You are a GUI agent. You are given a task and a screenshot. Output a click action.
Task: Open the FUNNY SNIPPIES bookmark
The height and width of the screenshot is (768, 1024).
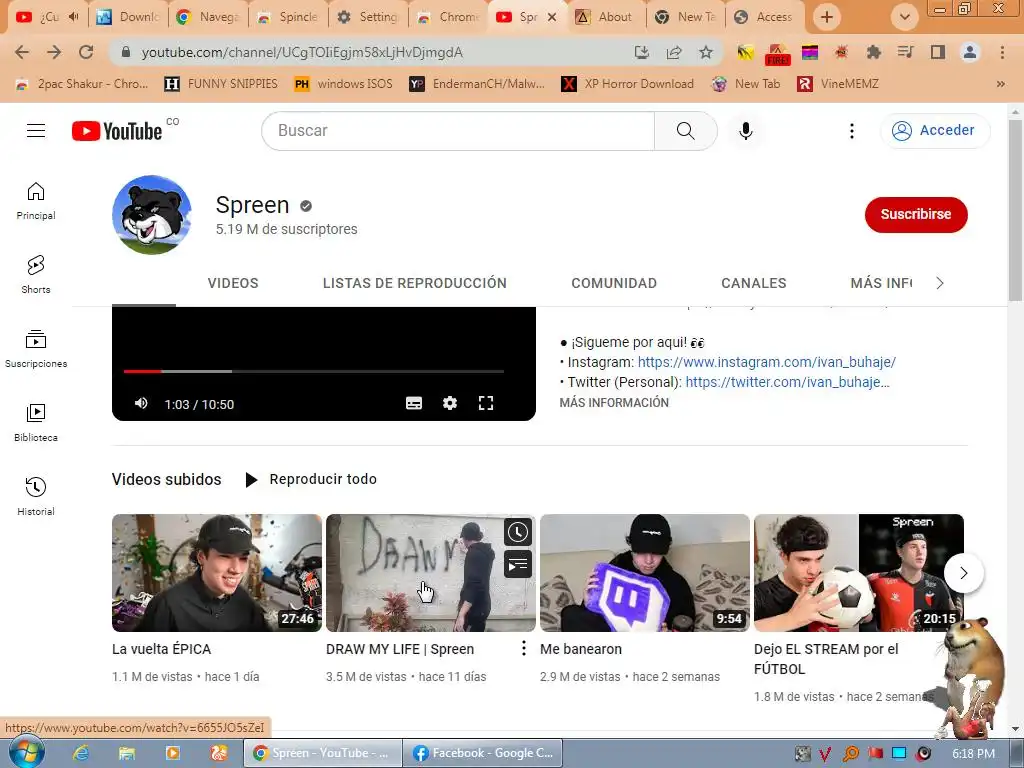(x=221, y=84)
